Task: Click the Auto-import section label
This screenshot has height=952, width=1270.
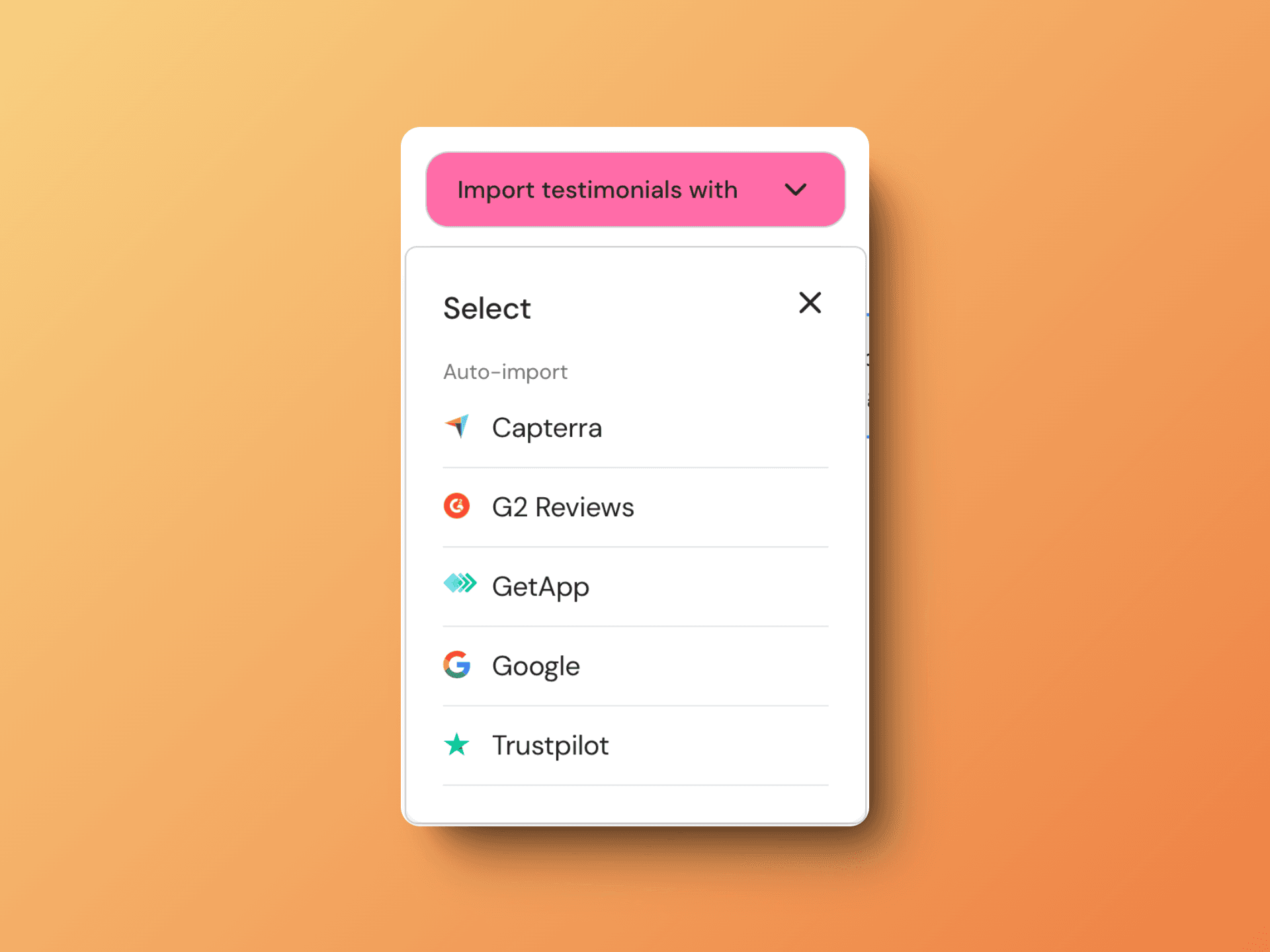Action: (505, 372)
